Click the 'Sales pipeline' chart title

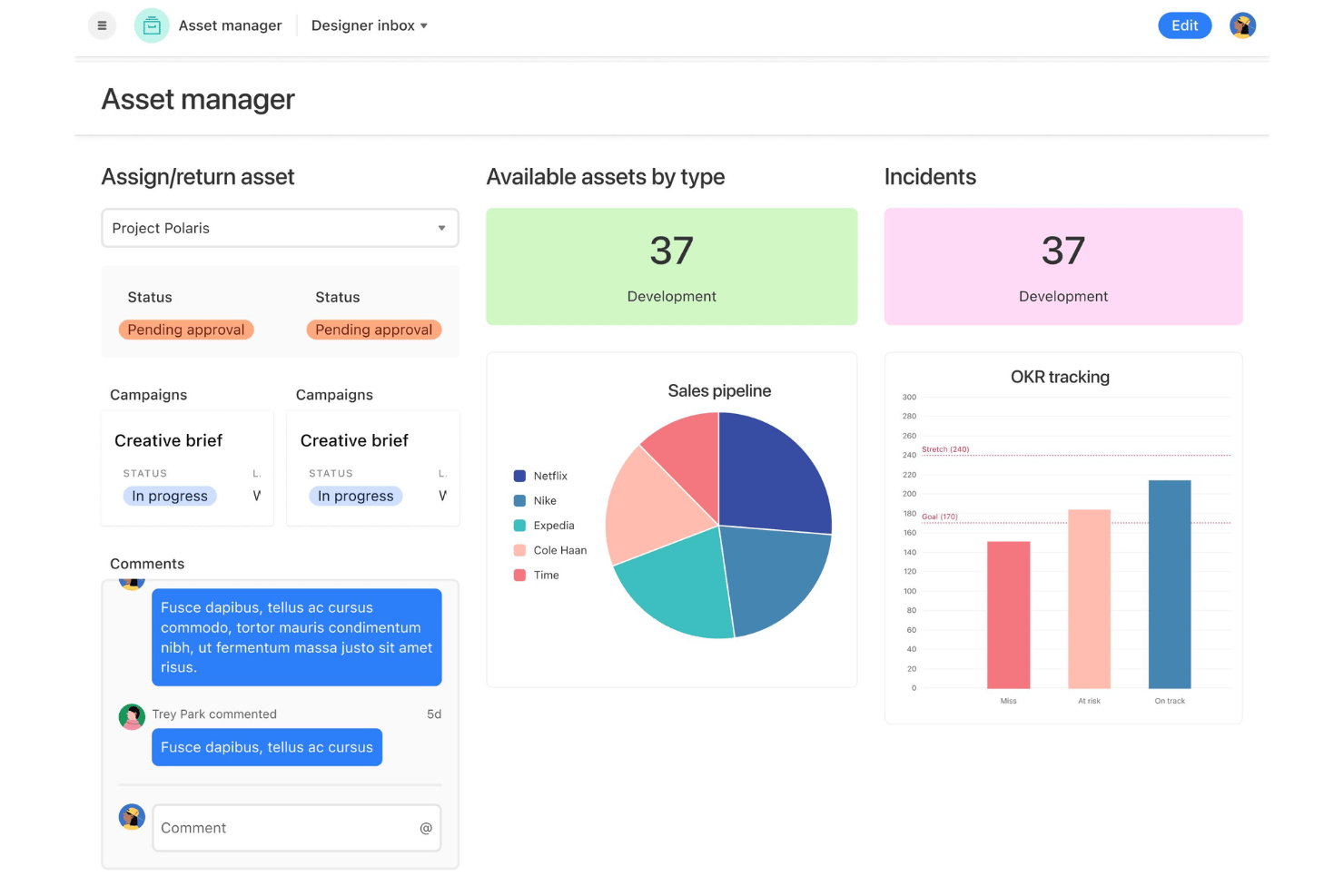[719, 391]
